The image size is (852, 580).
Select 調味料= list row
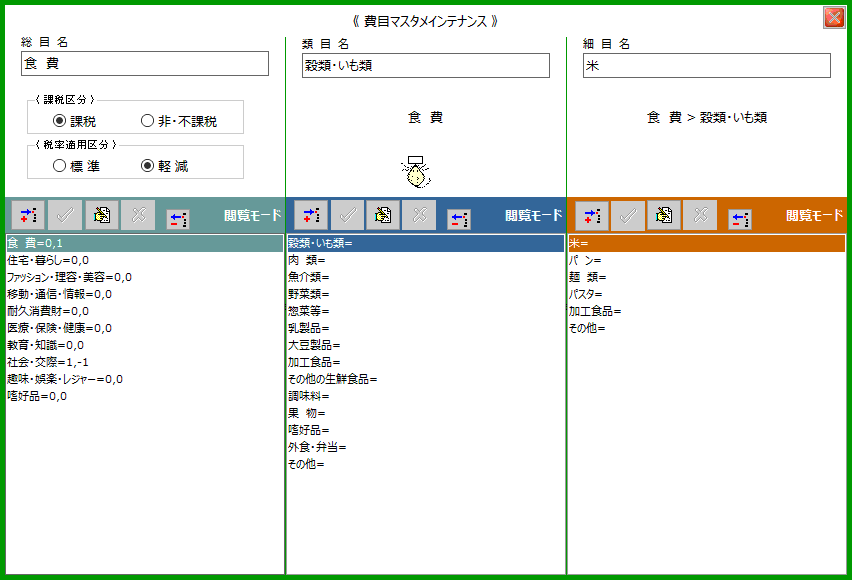pos(426,396)
